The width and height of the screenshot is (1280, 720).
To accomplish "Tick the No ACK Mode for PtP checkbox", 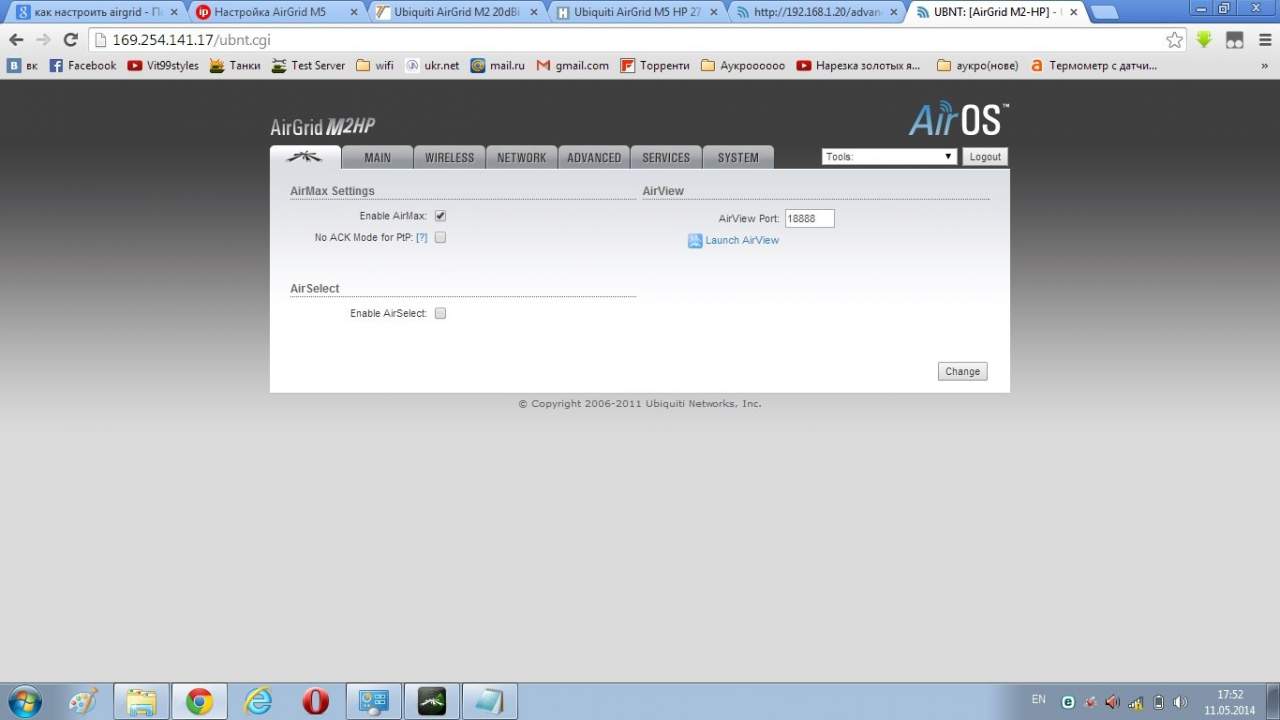I will [440, 238].
